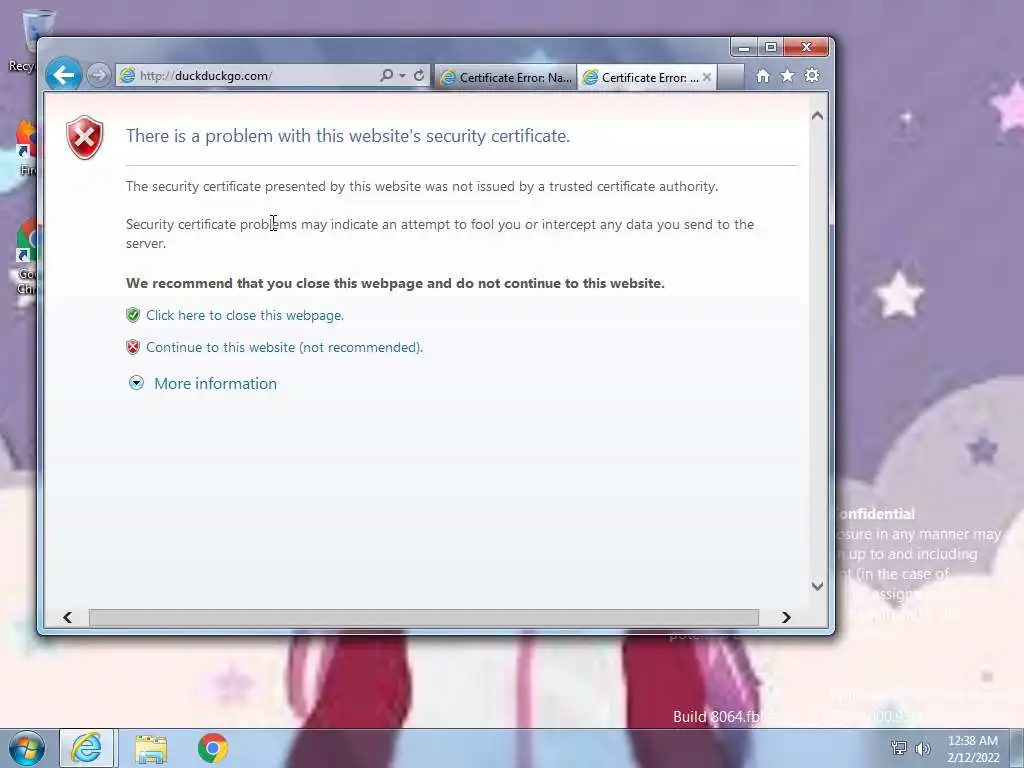Minimize the Internet Explorer window

[743, 48]
